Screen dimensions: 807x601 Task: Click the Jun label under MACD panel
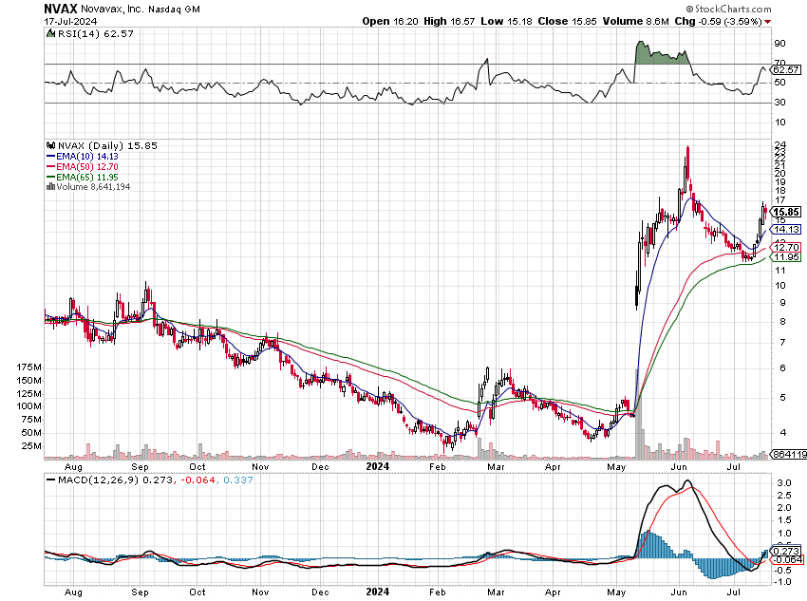pyautogui.click(x=679, y=592)
